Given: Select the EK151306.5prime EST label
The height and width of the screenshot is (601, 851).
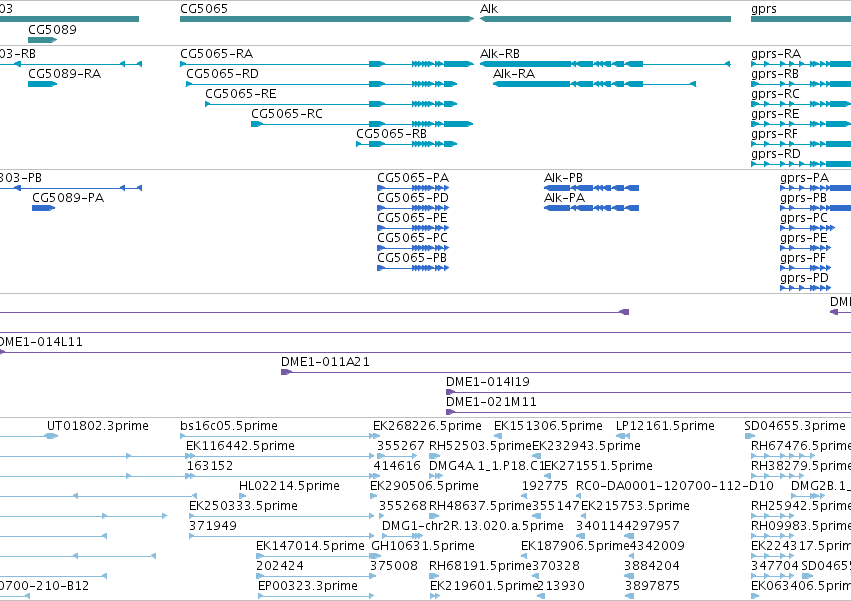Looking at the screenshot, I should coord(548,426).
